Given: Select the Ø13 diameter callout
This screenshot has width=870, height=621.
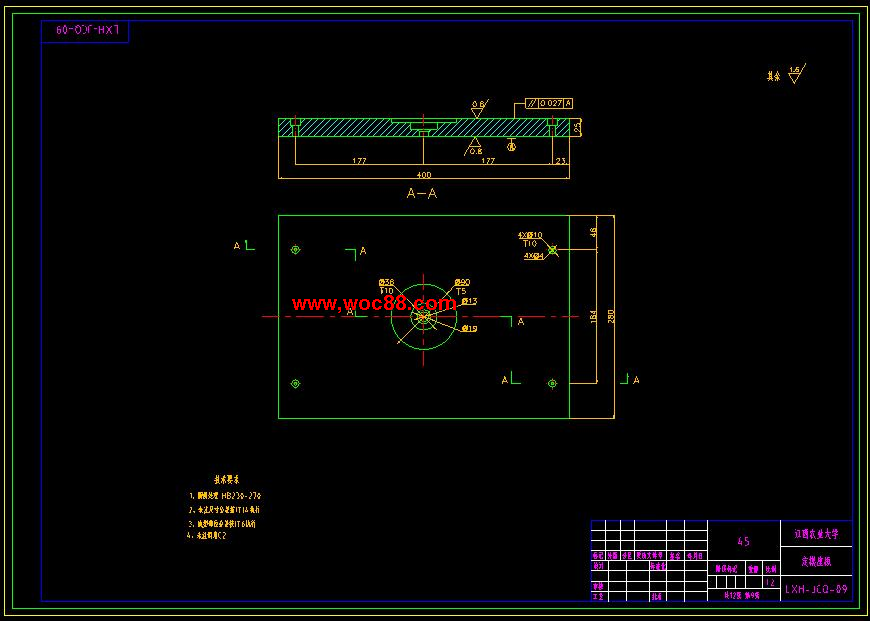Looking at the screenshot, I should [x=469, y=301].
